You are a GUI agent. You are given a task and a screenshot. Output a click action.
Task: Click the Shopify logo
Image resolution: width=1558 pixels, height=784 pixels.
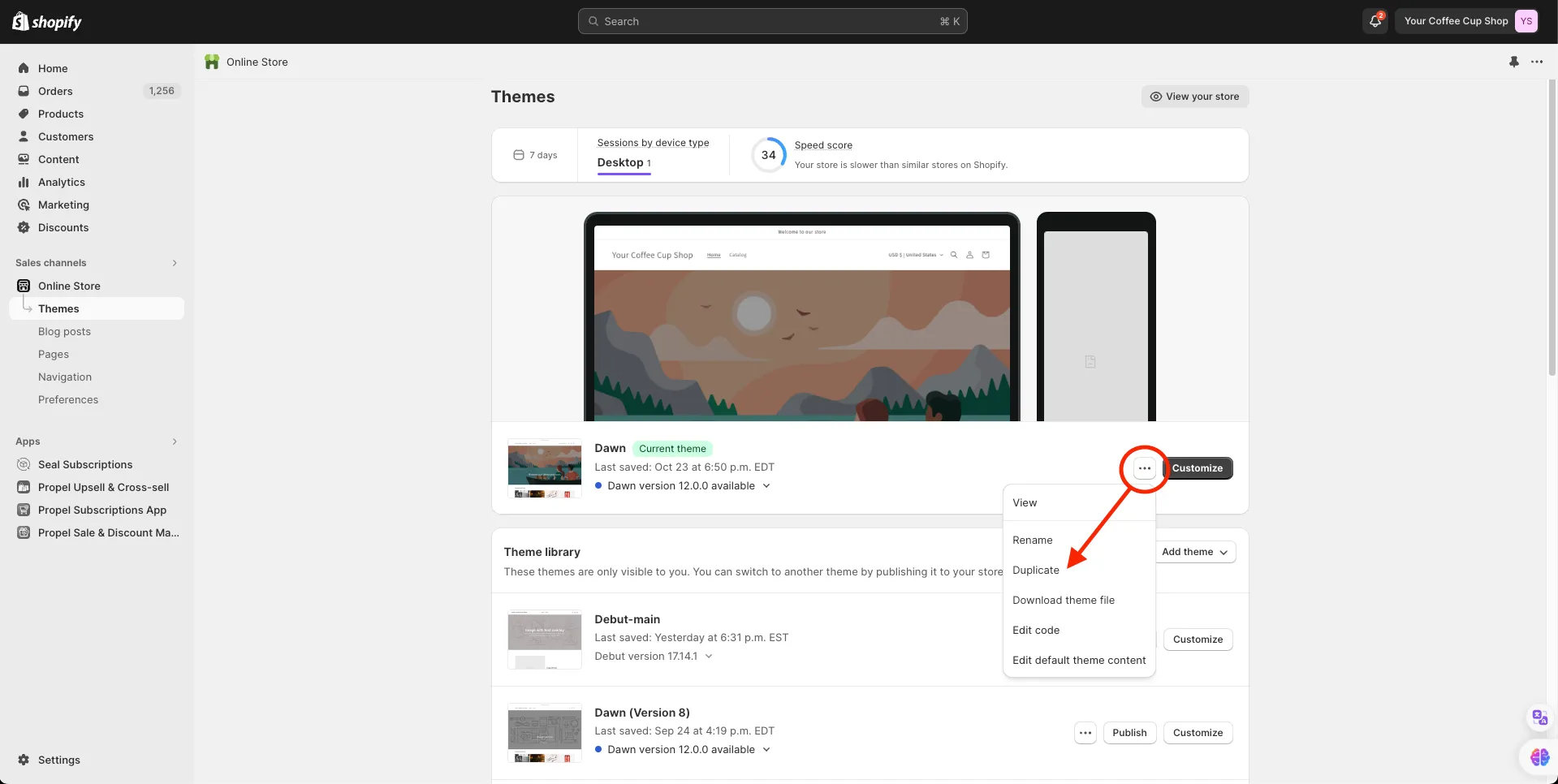(x=47, y=22)
